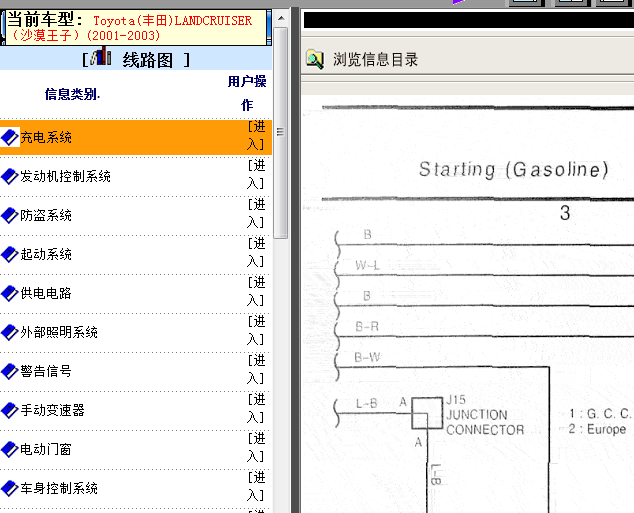Image resolution: width=634 pixels, height=513 pixels.
Task: Click the left panel scrollbar up arrow
Action: click(281, 18)
